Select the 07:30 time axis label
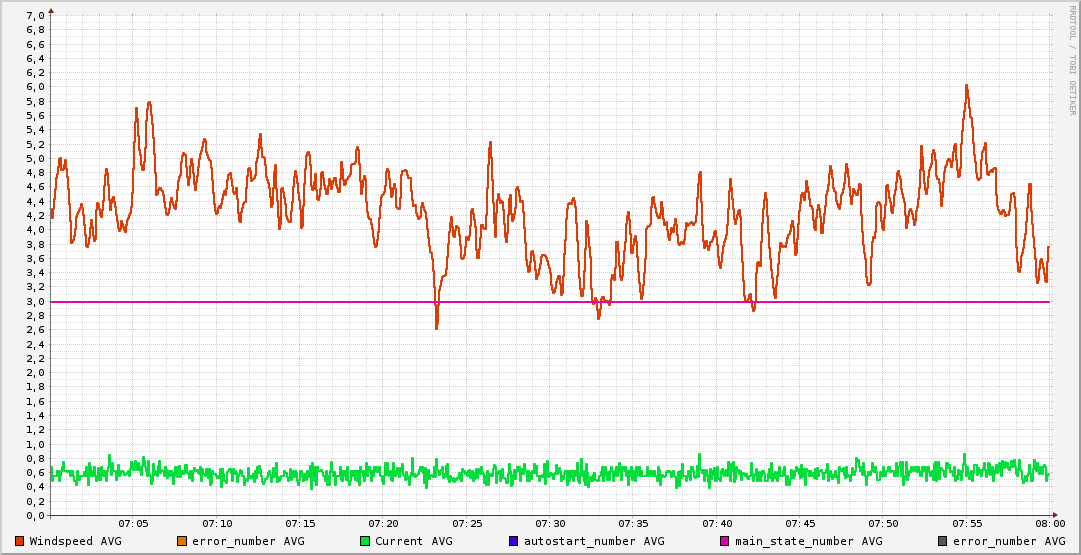This screenshot has height=555, width=1081. point(550,523)
